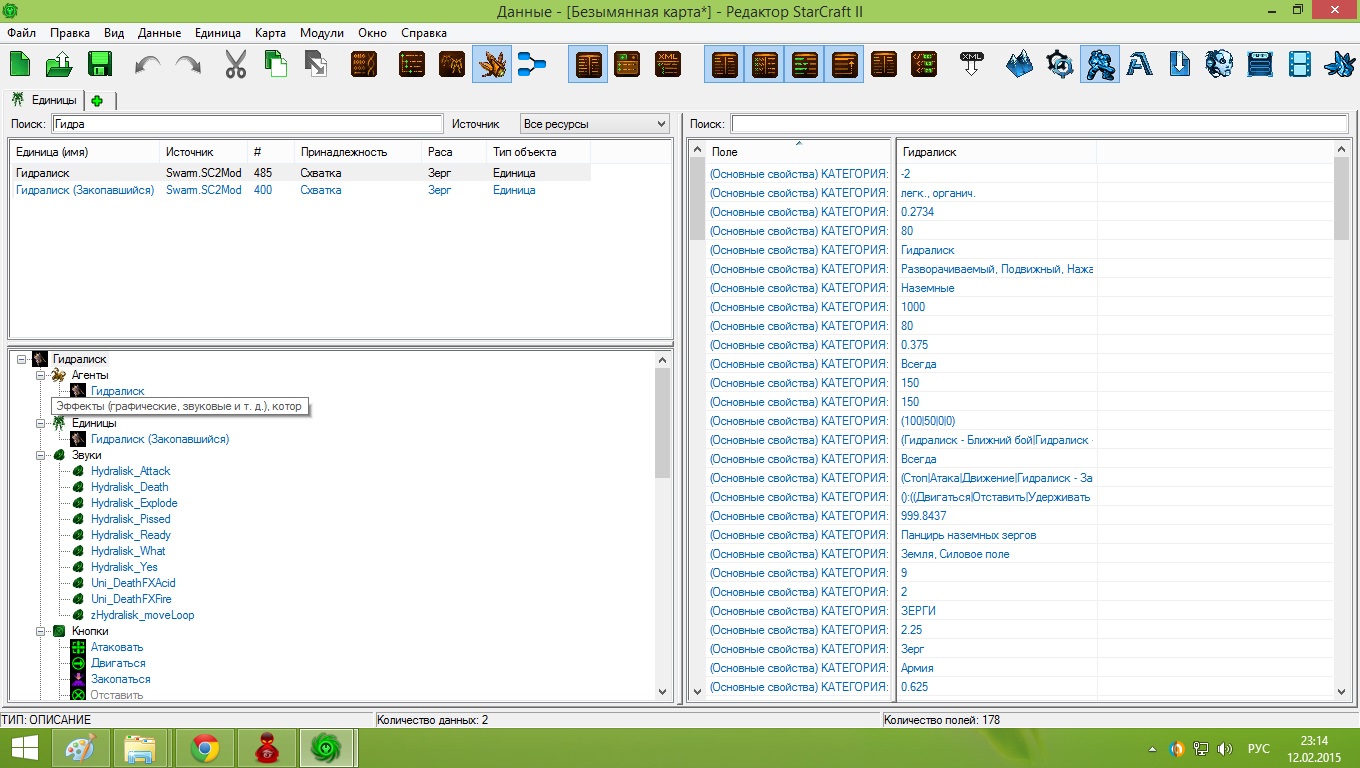Sort by the 'Поле' column header
The height and width of the screenshot is (768, 1360).
798,152
